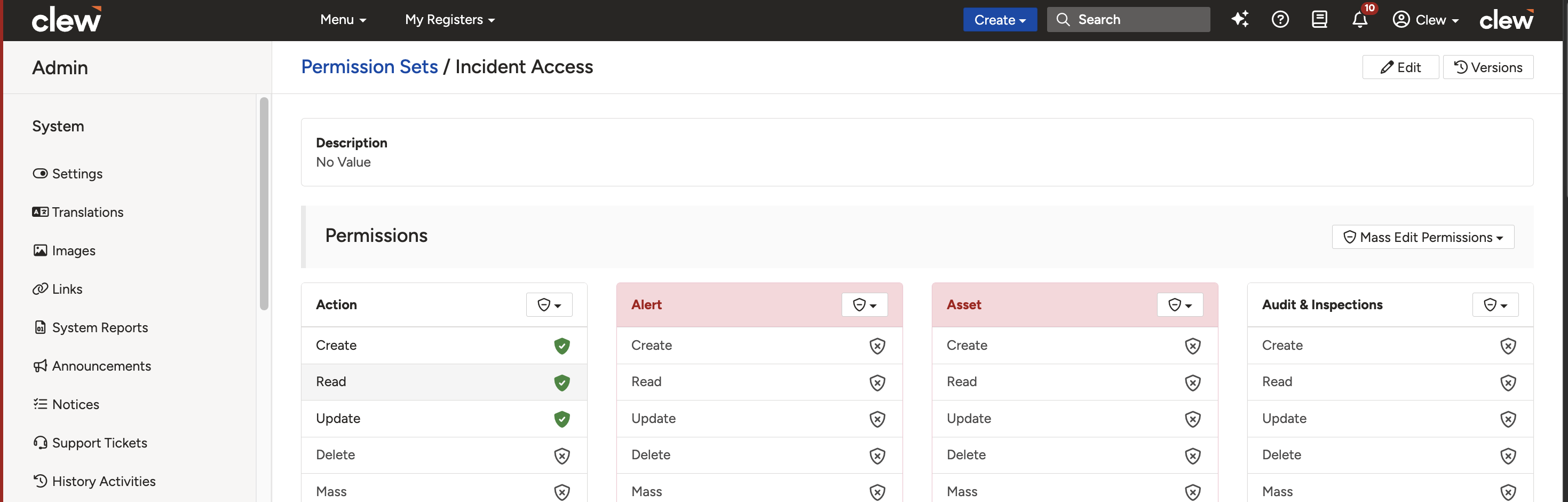
Task: Go to Settings in Admin sidebar
Action: click(68, 174)
